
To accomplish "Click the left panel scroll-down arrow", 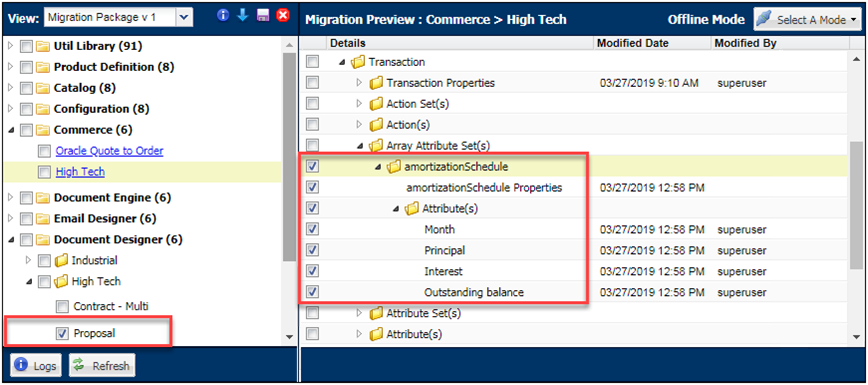I will [290, 337].
